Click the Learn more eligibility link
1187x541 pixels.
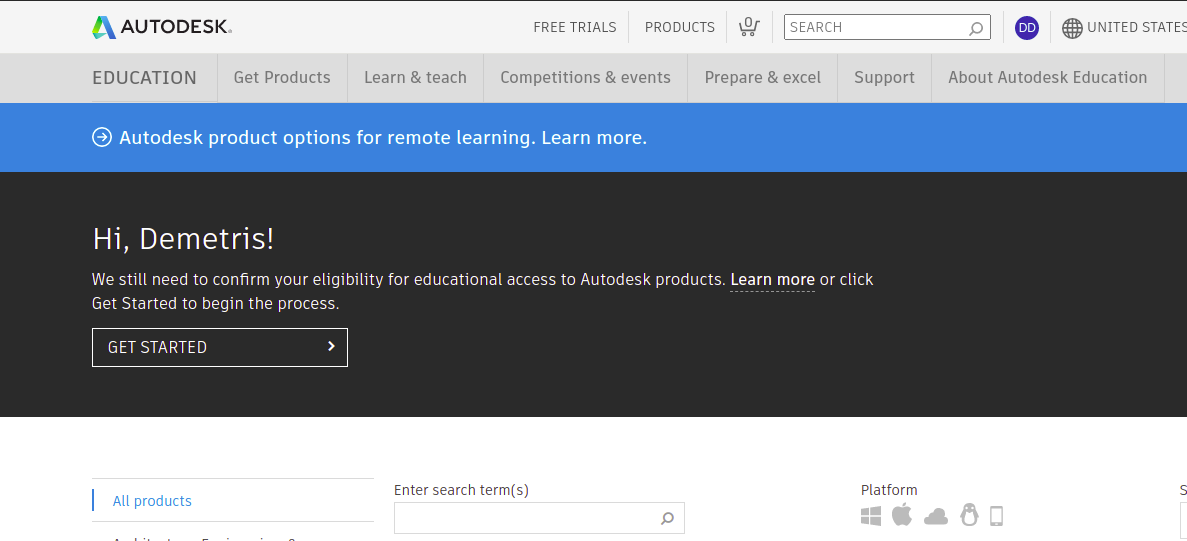(x=772, y=280)
